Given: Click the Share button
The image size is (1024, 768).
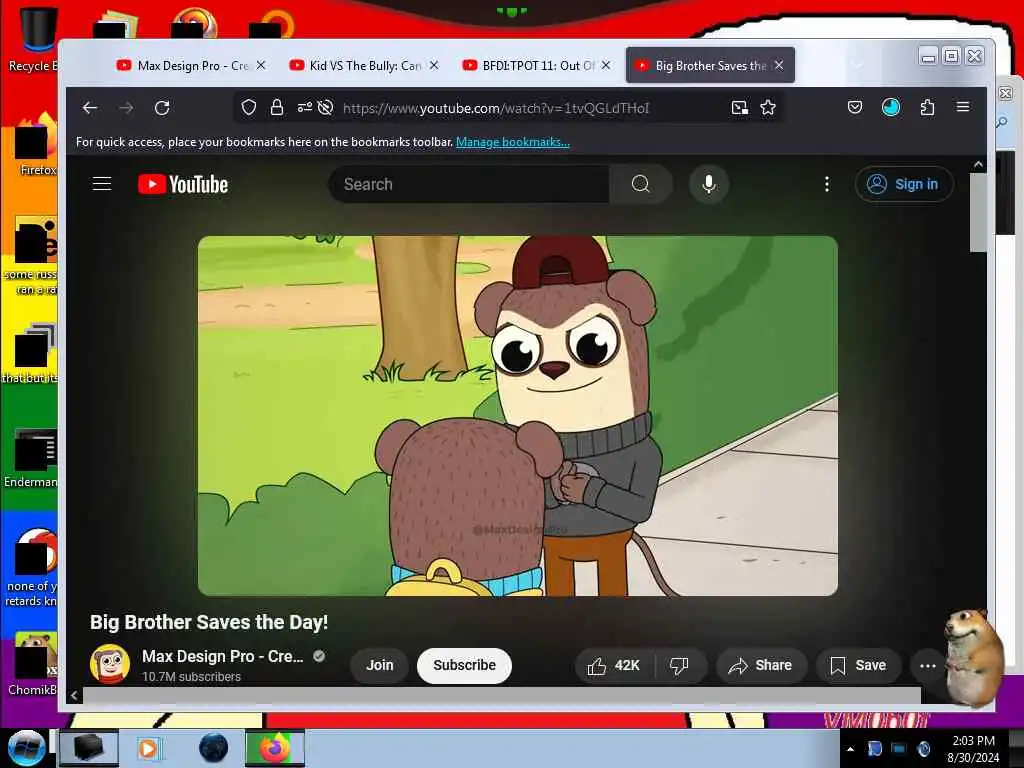Looking at the screenshot, I should point(761,665).
